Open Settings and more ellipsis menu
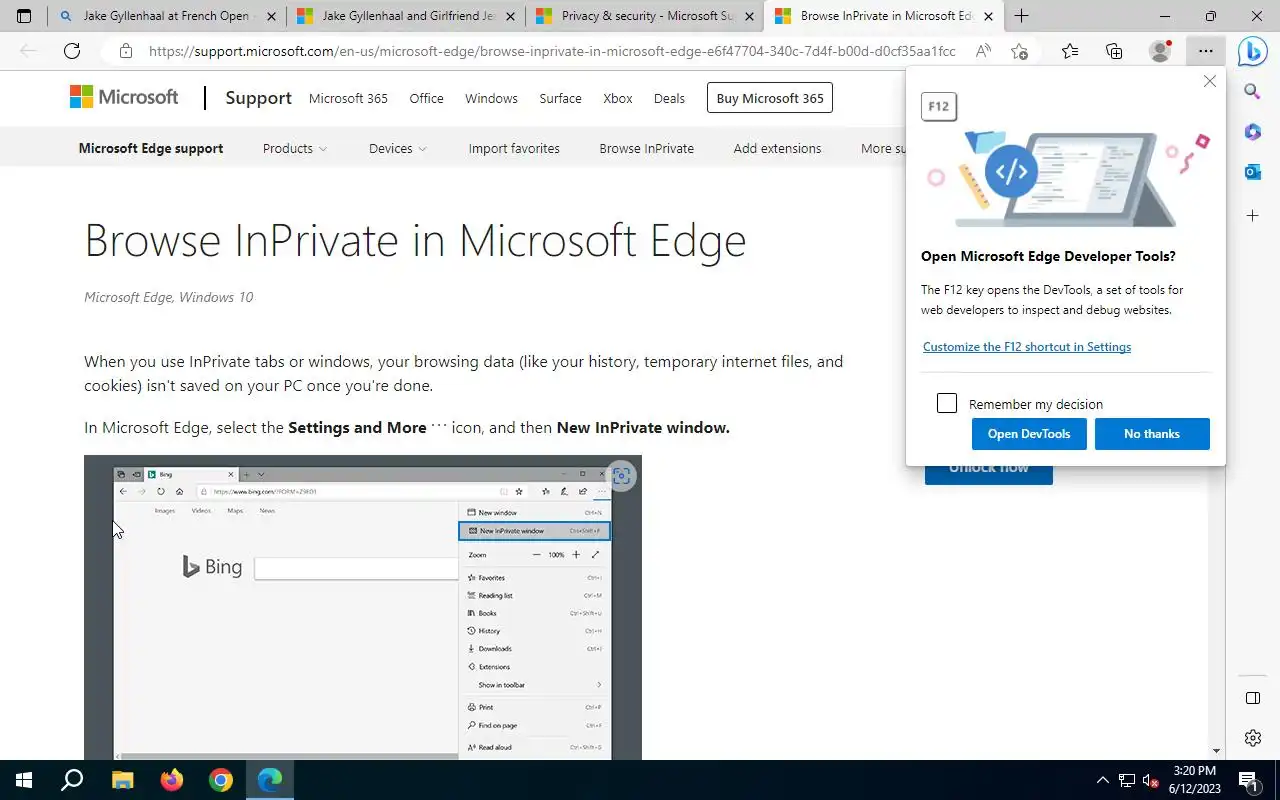Viewport: 1280px width, 800px height. pyautogui.click(x=1204, y=51)
